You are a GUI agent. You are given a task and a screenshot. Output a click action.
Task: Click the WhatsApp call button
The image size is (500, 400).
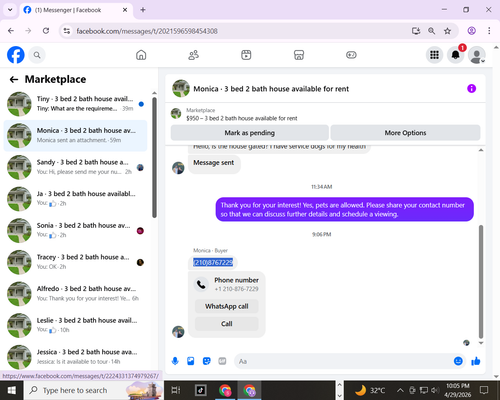[x=227, y=306]
